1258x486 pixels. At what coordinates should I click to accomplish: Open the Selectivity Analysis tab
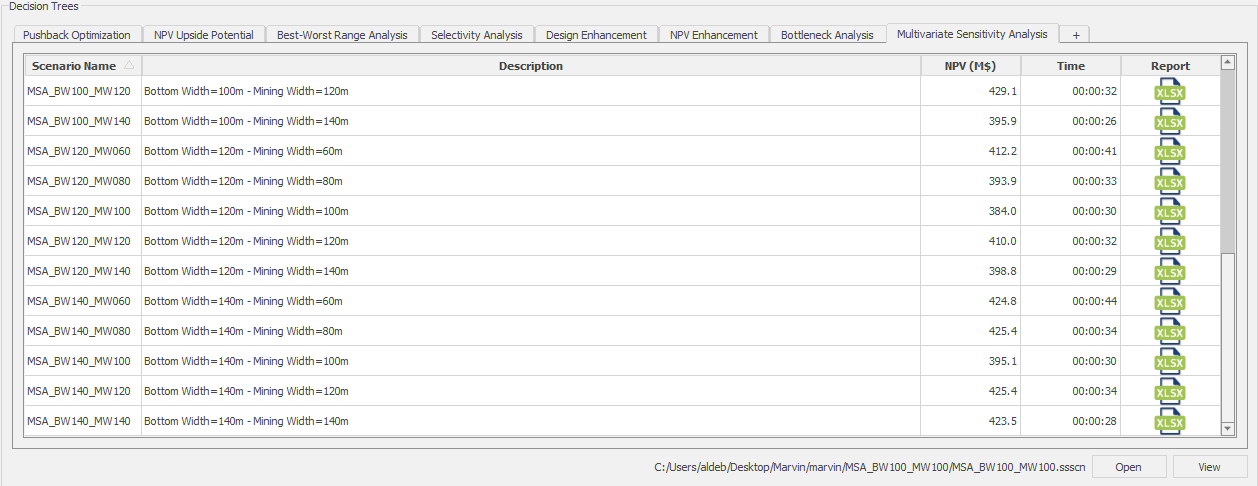click(476, 35)
